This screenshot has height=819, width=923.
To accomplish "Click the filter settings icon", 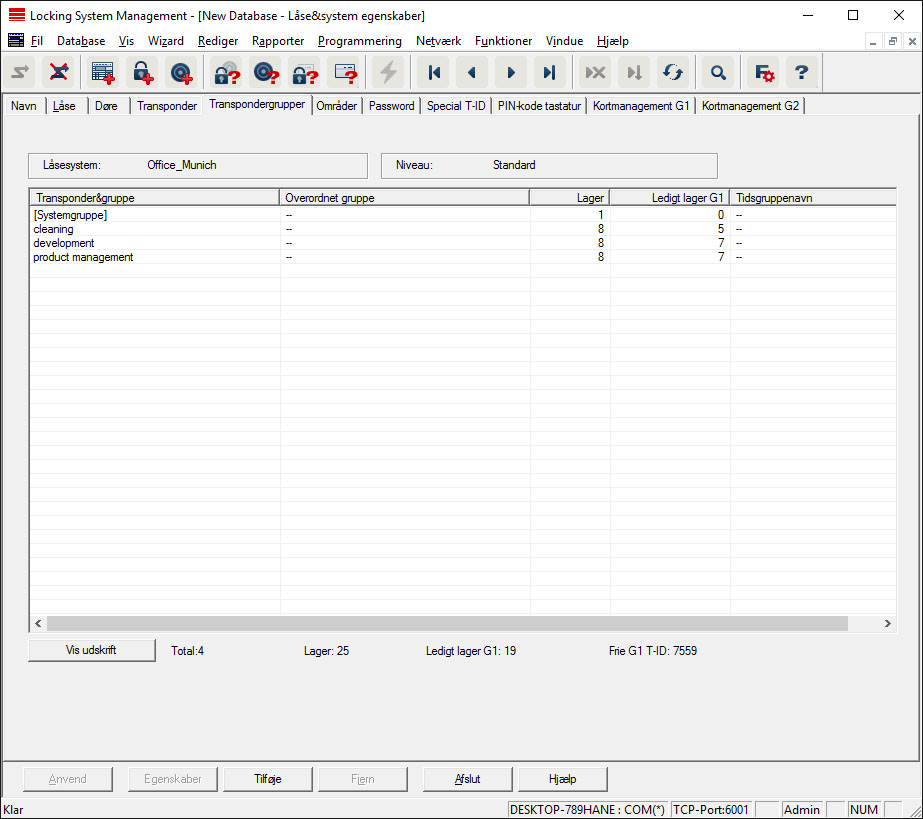I will point(764,72).
